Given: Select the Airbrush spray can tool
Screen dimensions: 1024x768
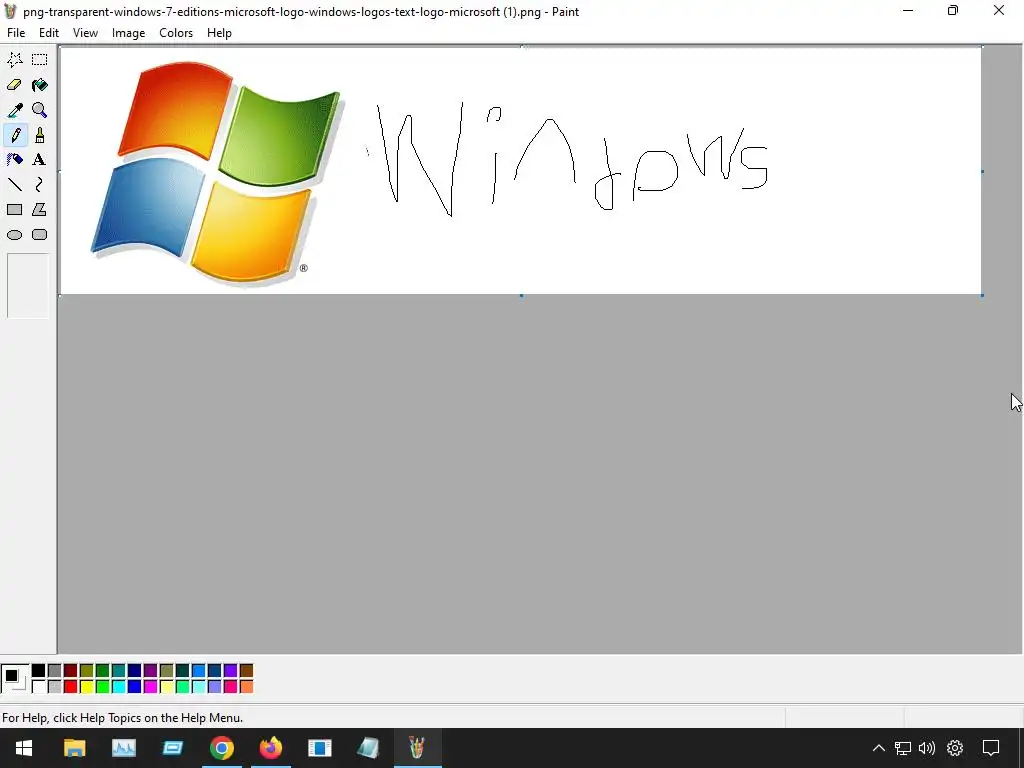Looking at the screenshot, I should 14,160.
